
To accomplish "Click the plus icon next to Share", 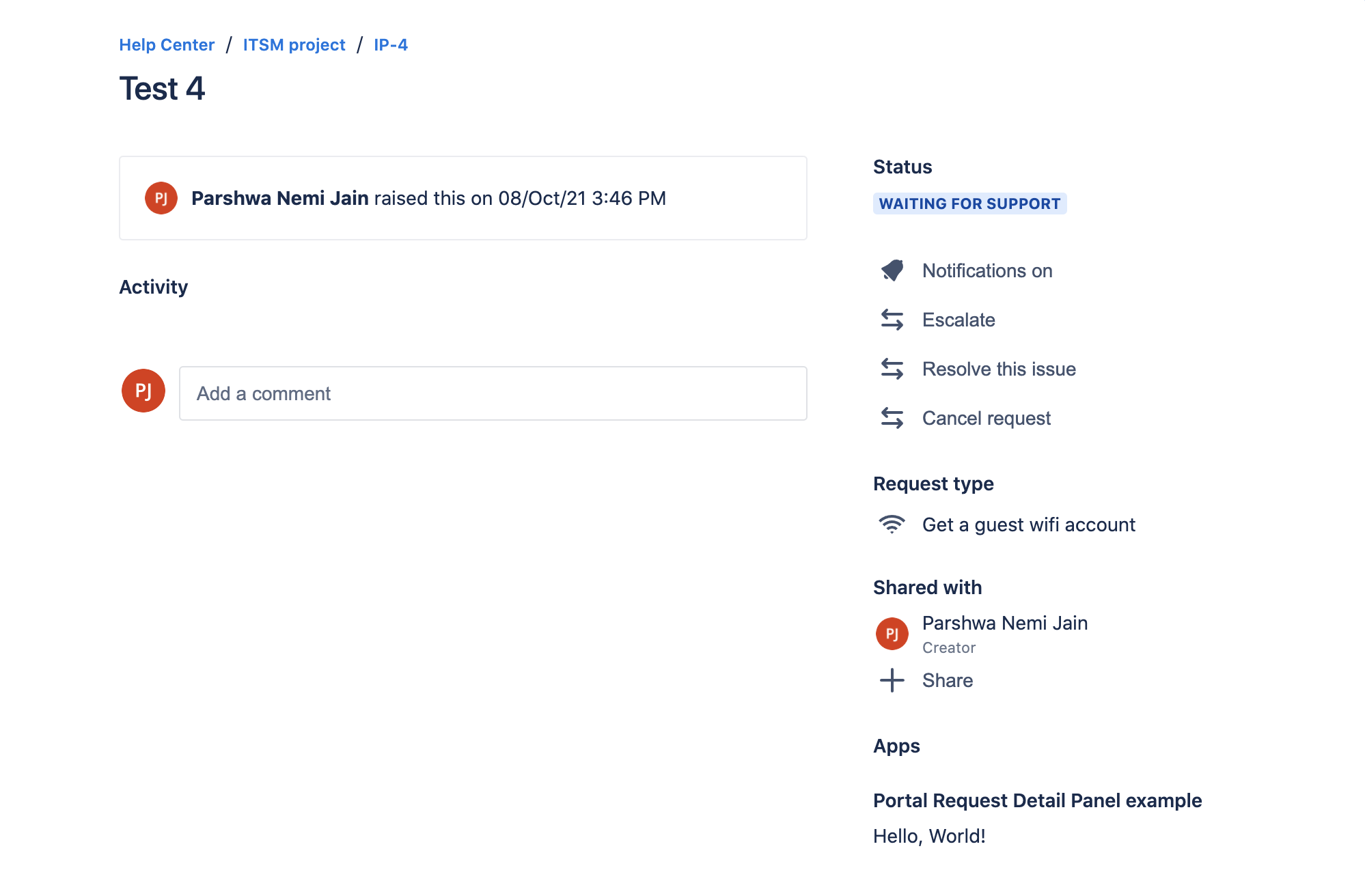I will (x=892, y=680).
